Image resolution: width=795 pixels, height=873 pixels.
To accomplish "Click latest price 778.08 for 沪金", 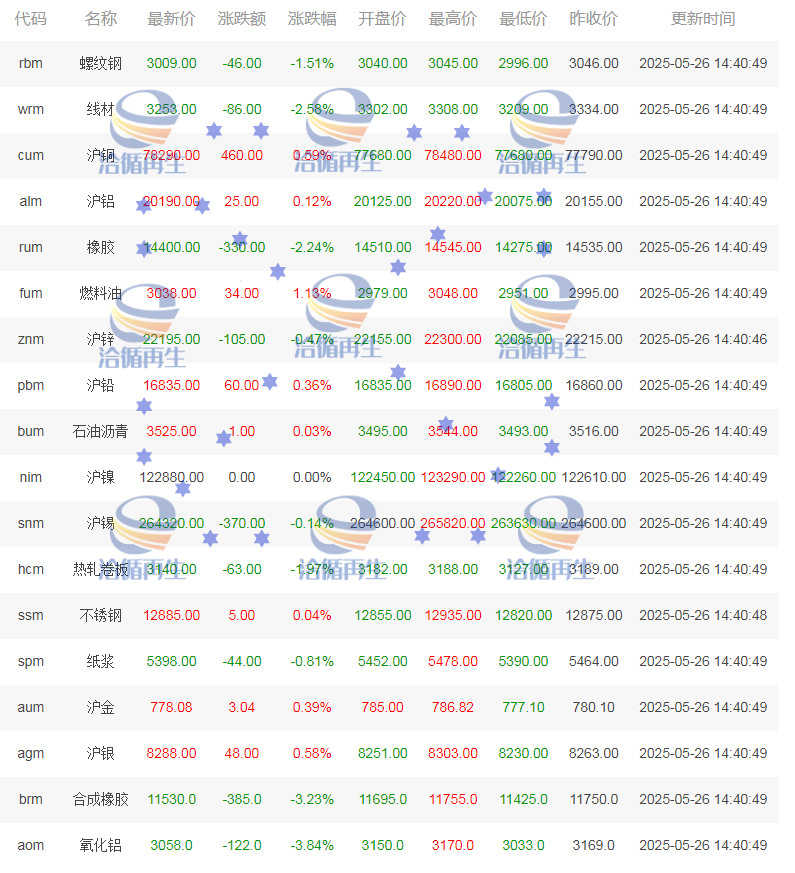I will coord(171,708).
